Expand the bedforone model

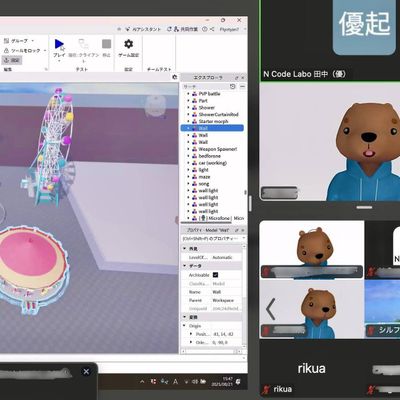tap(188, 156)
